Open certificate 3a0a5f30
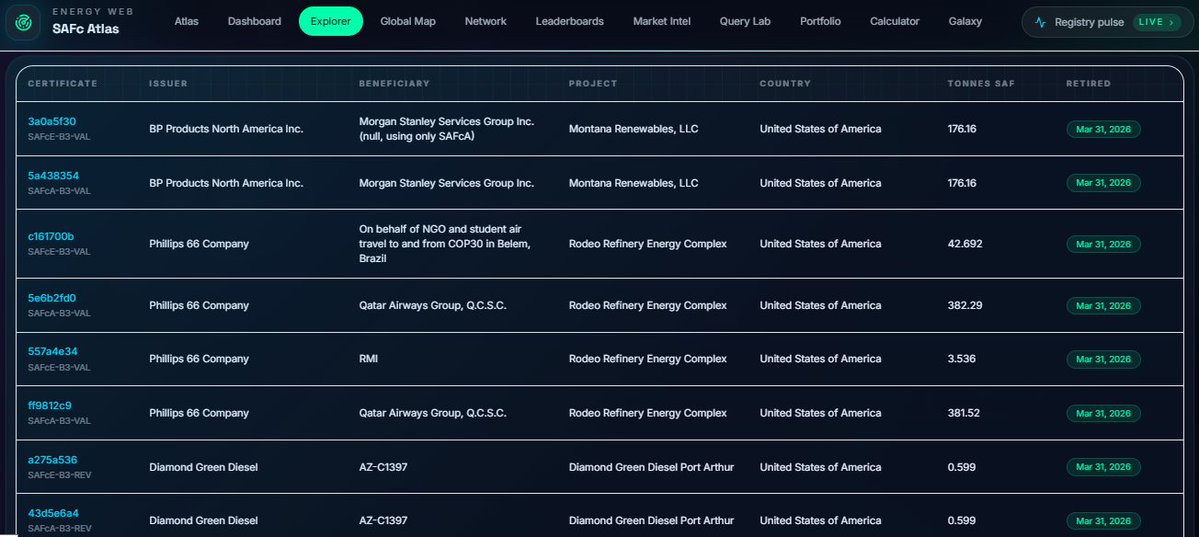 (x=52, y=121)
